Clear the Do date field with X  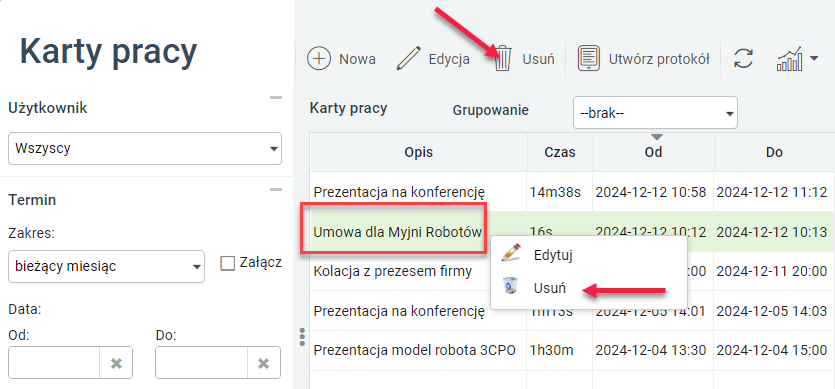click(x=263, y=363)
